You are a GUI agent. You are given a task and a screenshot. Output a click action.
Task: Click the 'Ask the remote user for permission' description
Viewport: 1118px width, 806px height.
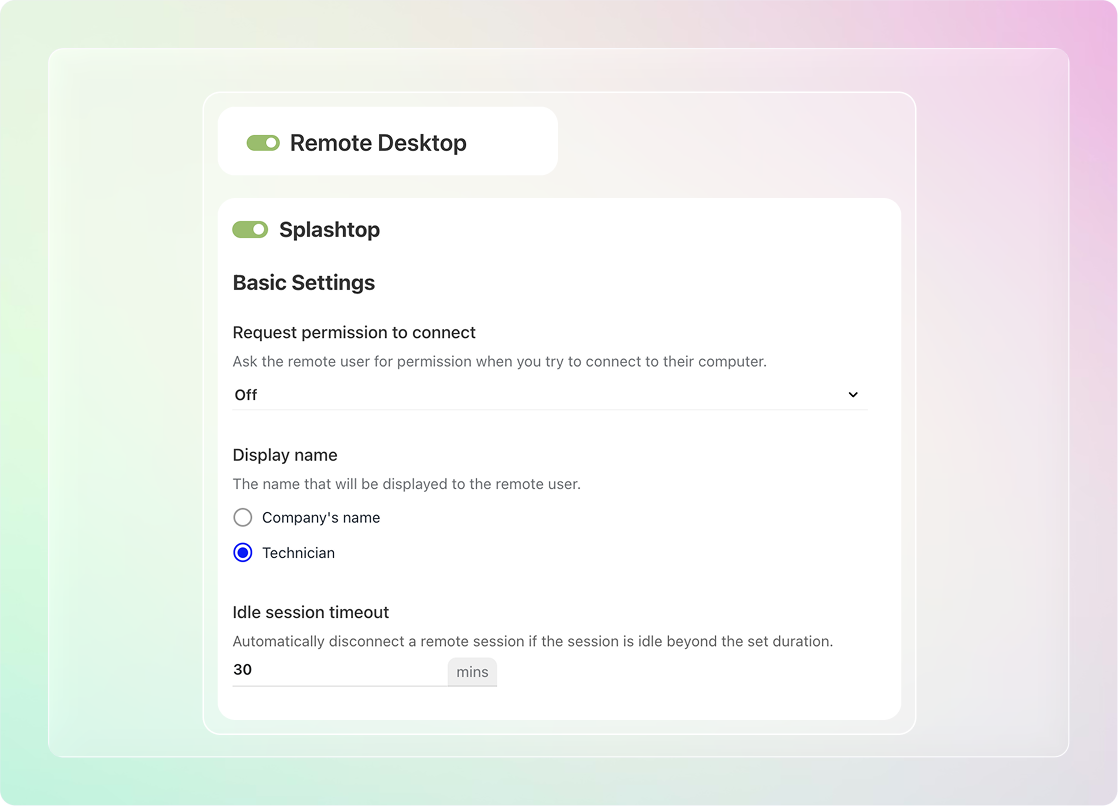pyautogui.click(x=499, y=361)
